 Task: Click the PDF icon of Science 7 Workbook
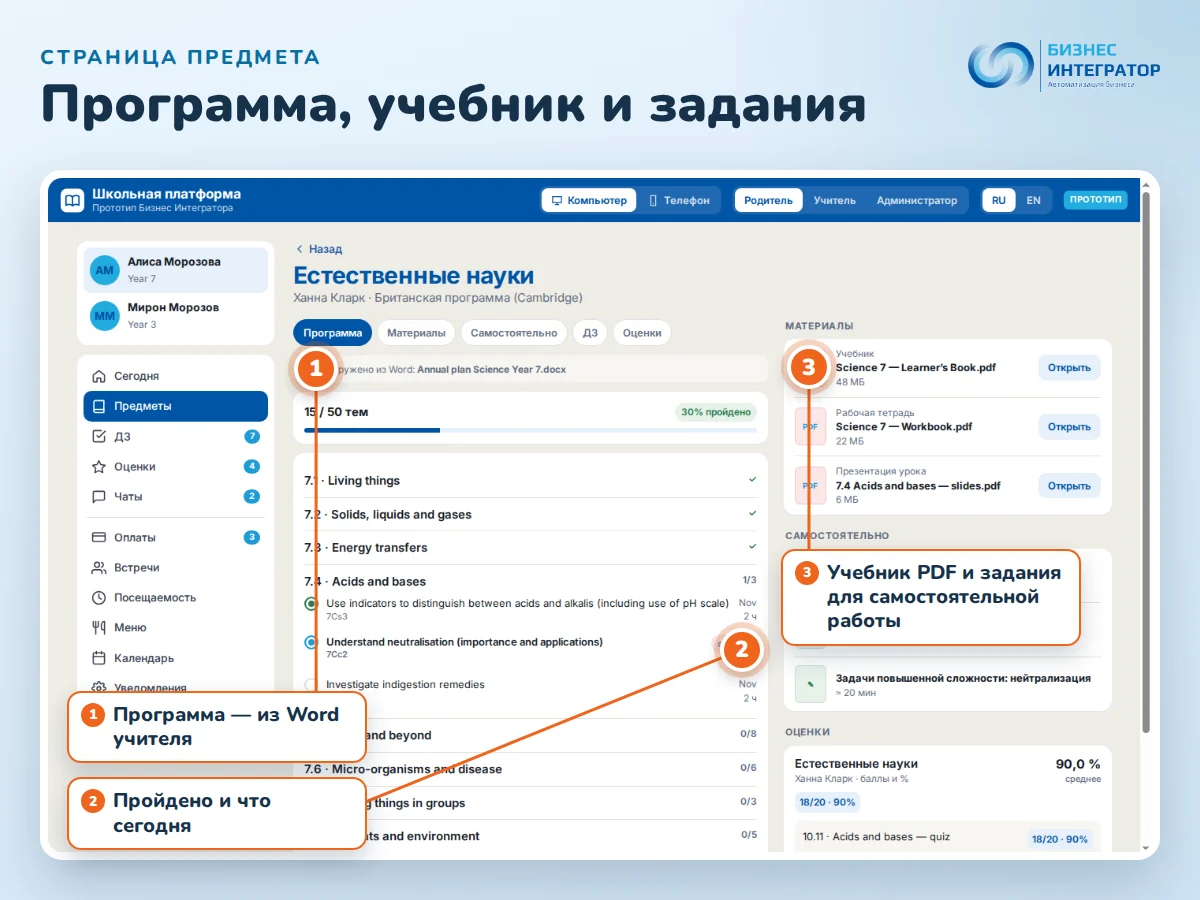click(810, 426)
